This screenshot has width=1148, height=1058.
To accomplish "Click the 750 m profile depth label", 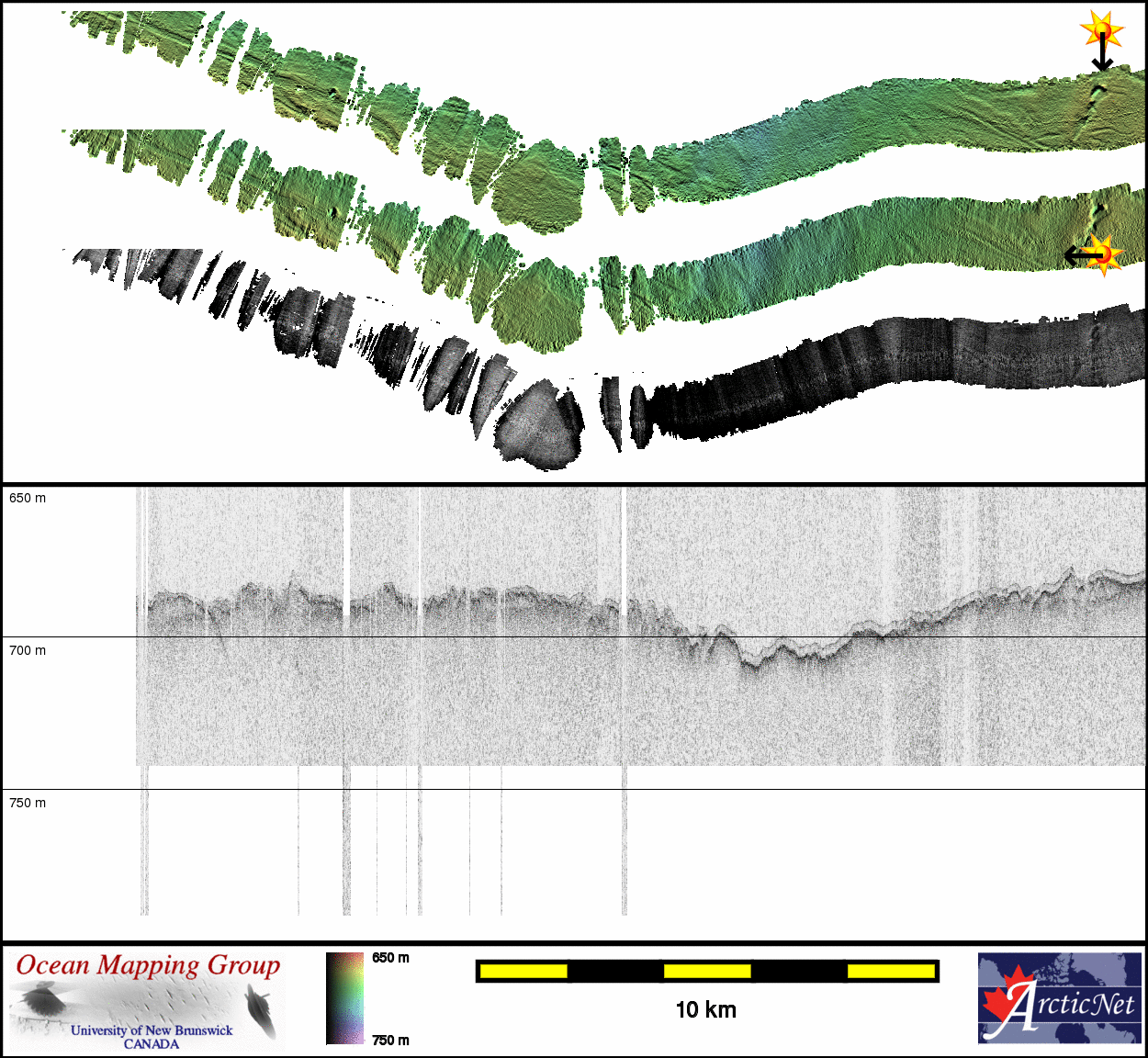I will coord(28,803).
